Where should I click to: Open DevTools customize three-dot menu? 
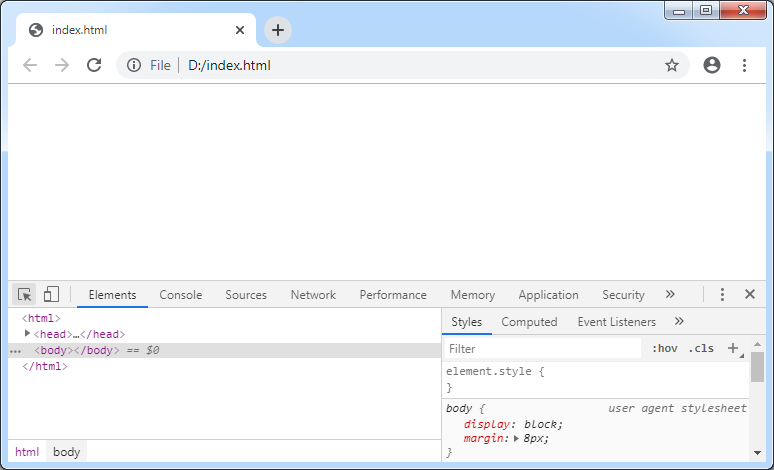pyautogui.click(x=722, y=295)
